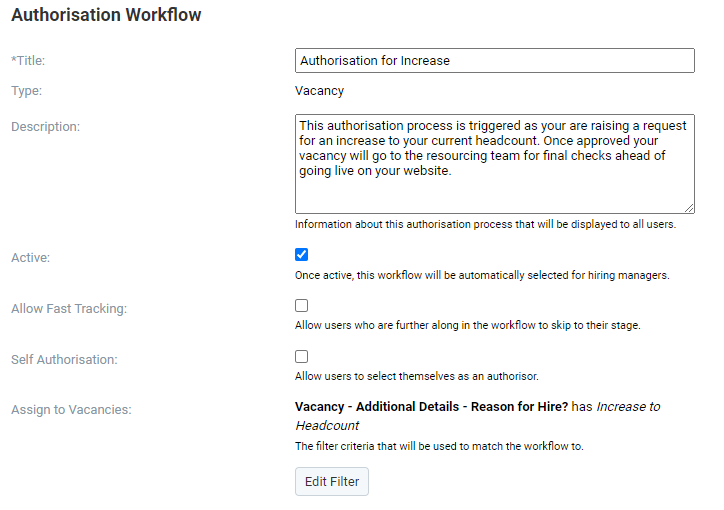The image size is (724, 510).
Task: Click 'Allow users who are further along' hint
Action: point(468,325)
